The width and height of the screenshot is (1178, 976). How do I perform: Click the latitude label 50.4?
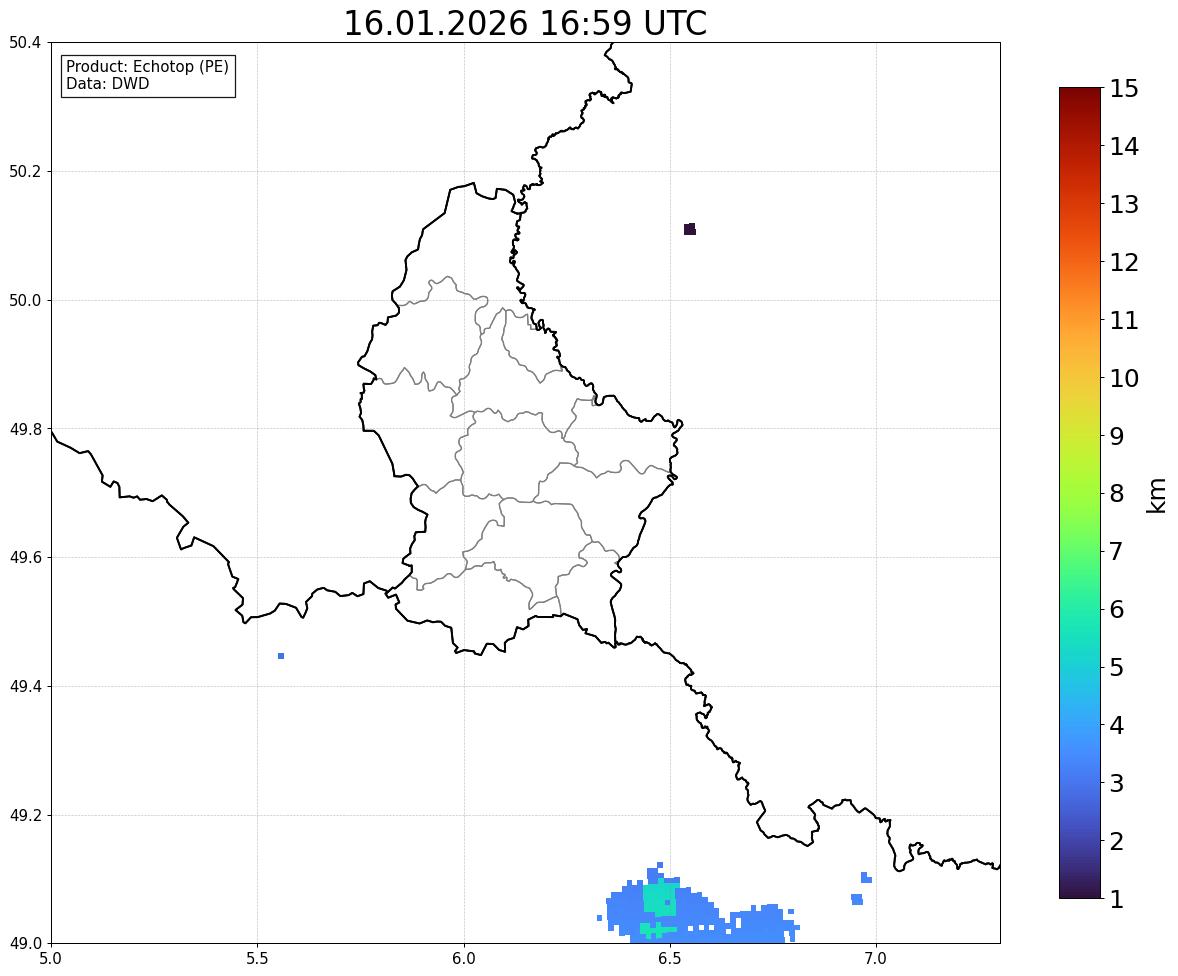point(24,43)
